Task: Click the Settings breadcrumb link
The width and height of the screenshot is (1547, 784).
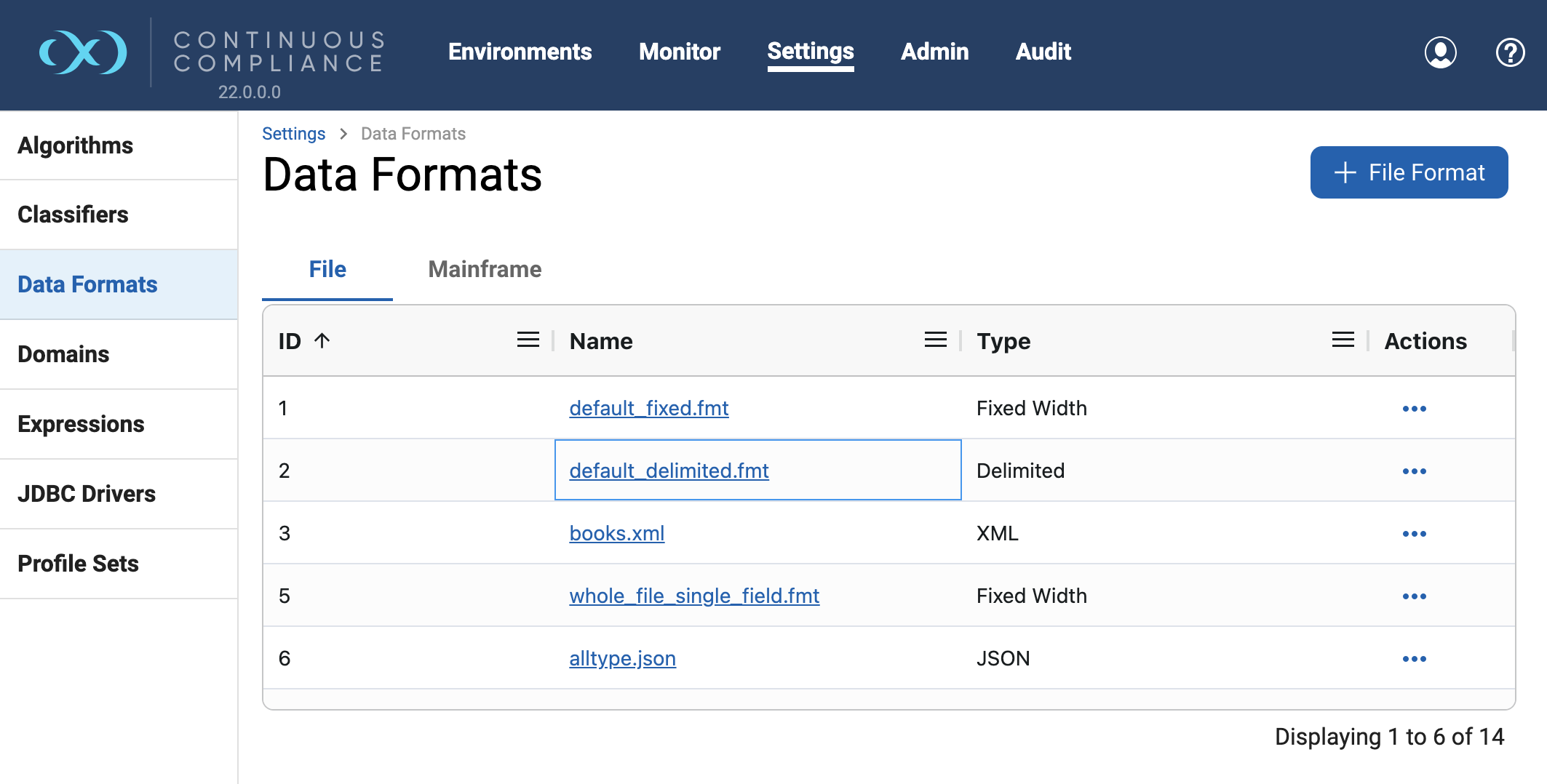Action: pyautogui.click(x=293, y=134)
